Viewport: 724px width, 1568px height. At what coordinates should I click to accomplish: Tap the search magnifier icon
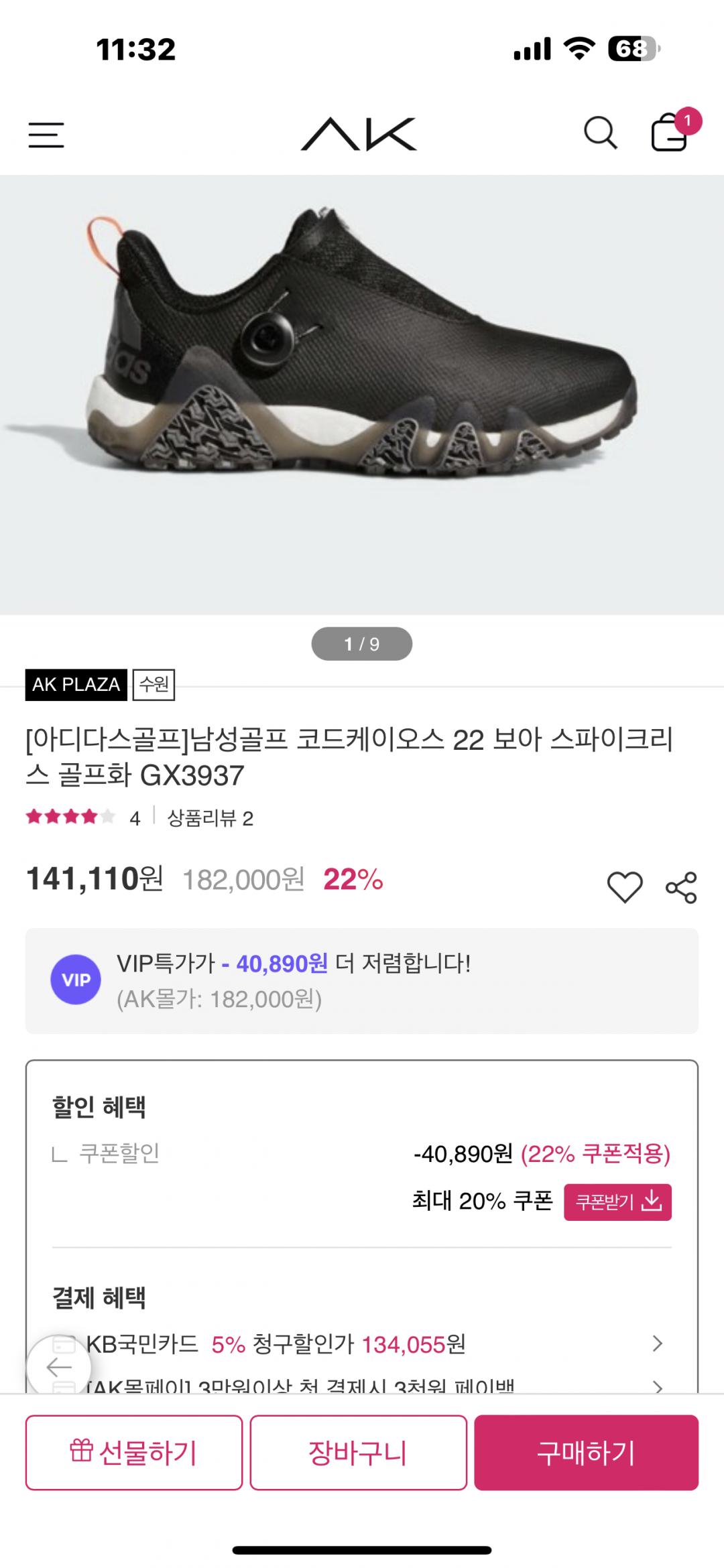[600, 133]
